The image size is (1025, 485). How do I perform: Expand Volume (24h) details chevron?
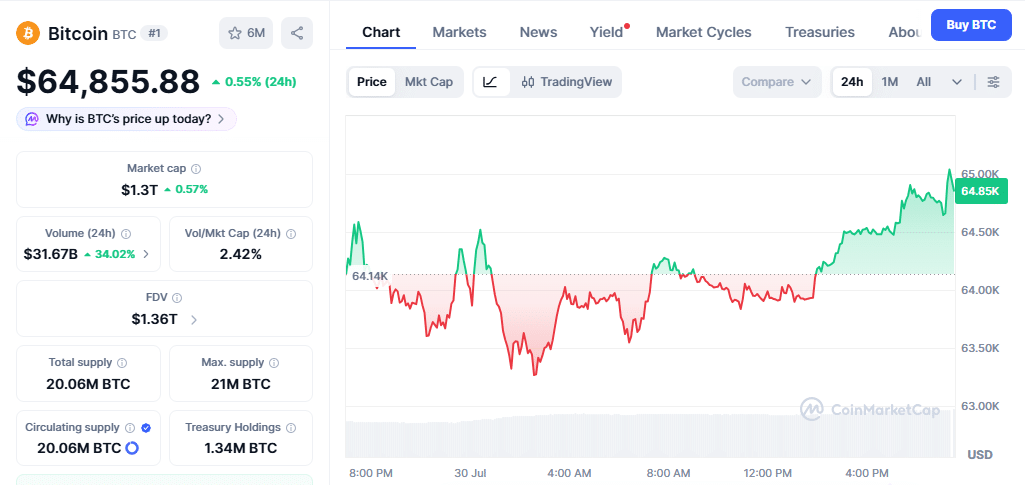coord(146,254)
